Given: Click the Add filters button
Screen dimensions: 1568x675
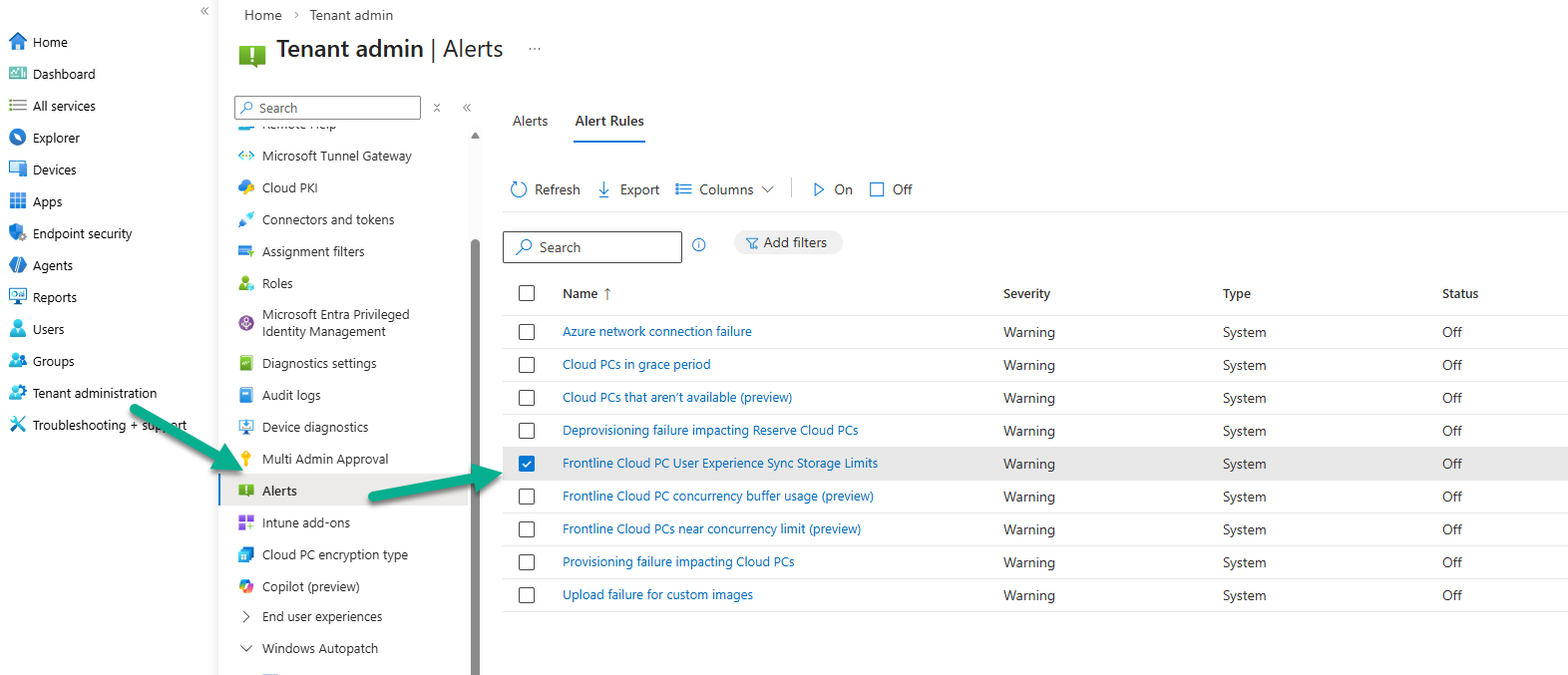Looking at the screenshot, I should [x=787, y=242].
